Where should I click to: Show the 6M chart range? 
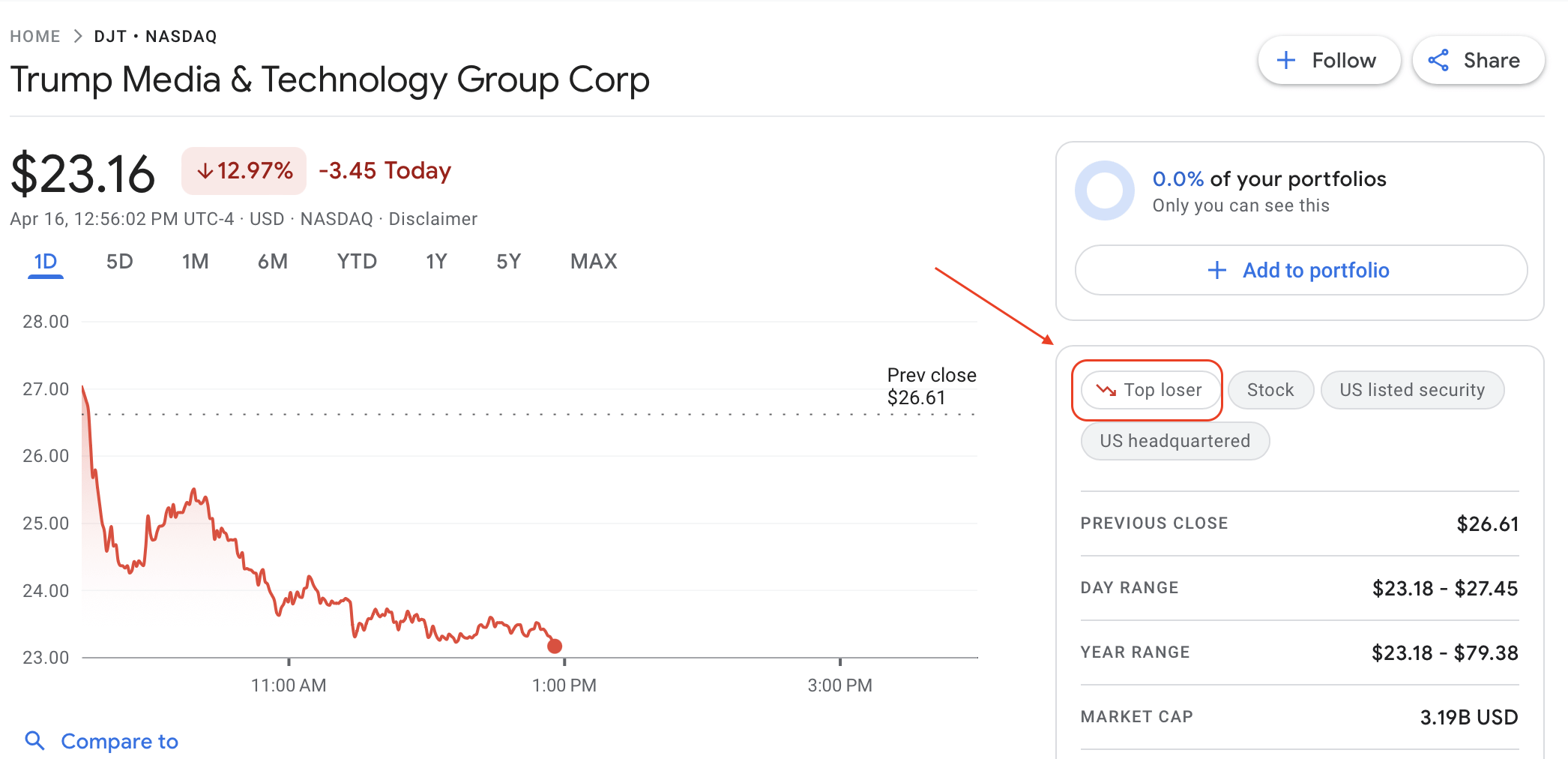click(273, 262)
